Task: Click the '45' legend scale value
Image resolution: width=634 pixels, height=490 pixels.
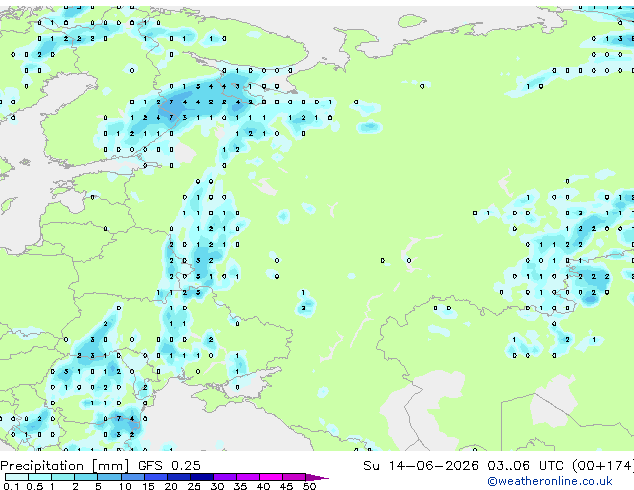Action: click(286, 486)
